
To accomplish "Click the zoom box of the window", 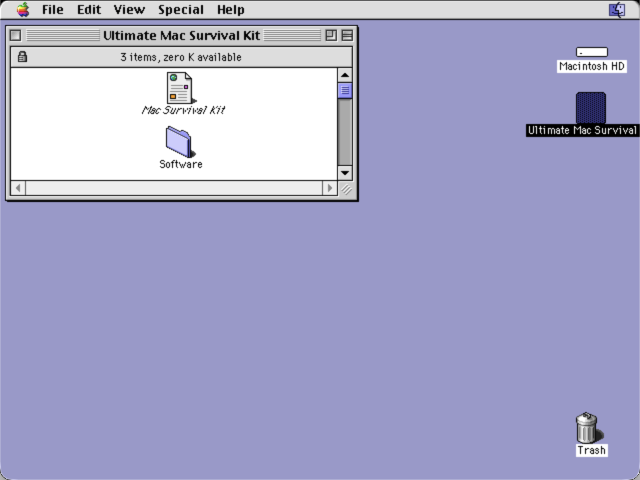I will point(331,36).
